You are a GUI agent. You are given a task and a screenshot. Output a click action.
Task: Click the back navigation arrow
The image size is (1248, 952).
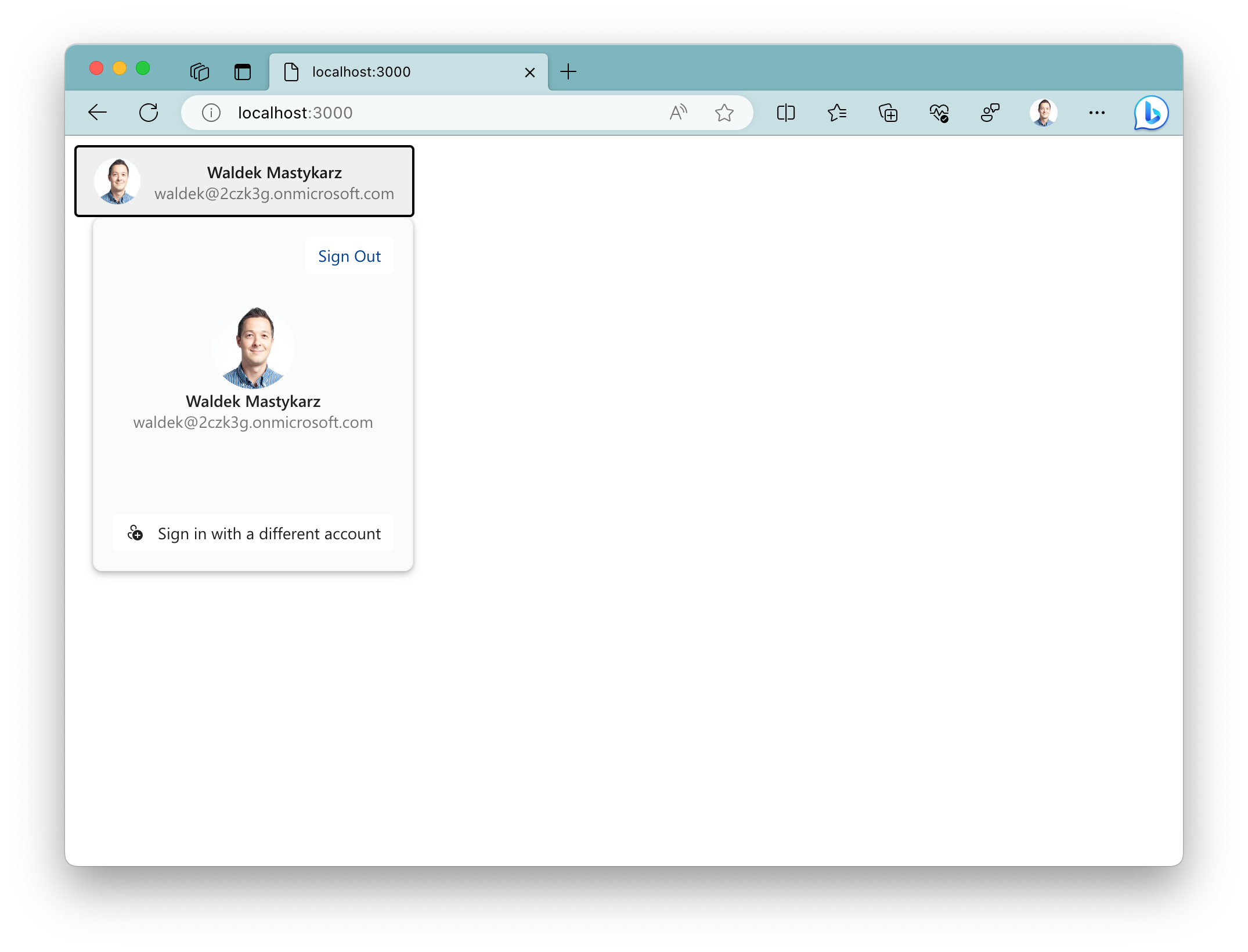pyautogui.click(x=98, y=112)
